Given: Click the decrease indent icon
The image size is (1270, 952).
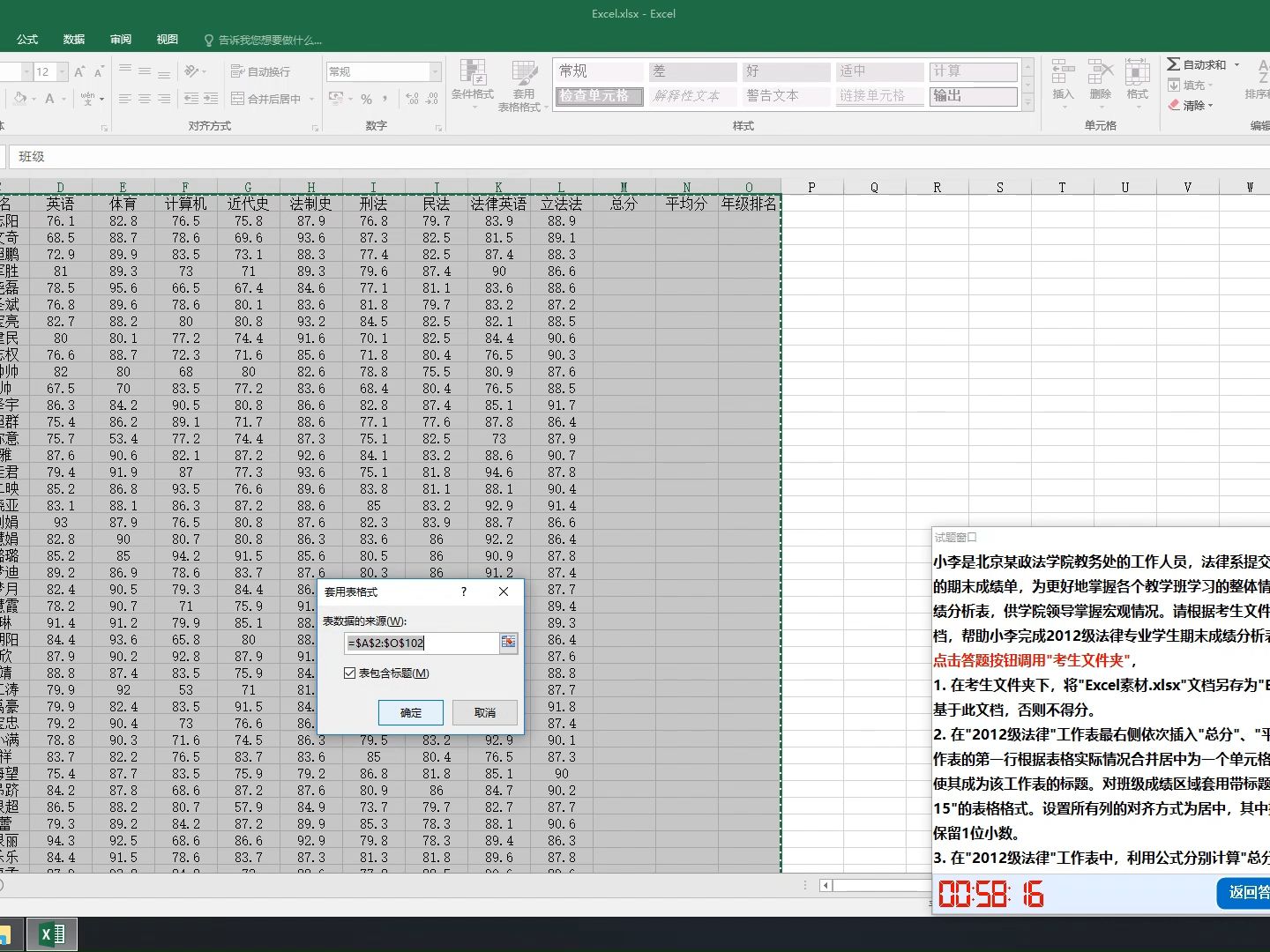Looking at the screenshot, I should [x=190, y=99].
